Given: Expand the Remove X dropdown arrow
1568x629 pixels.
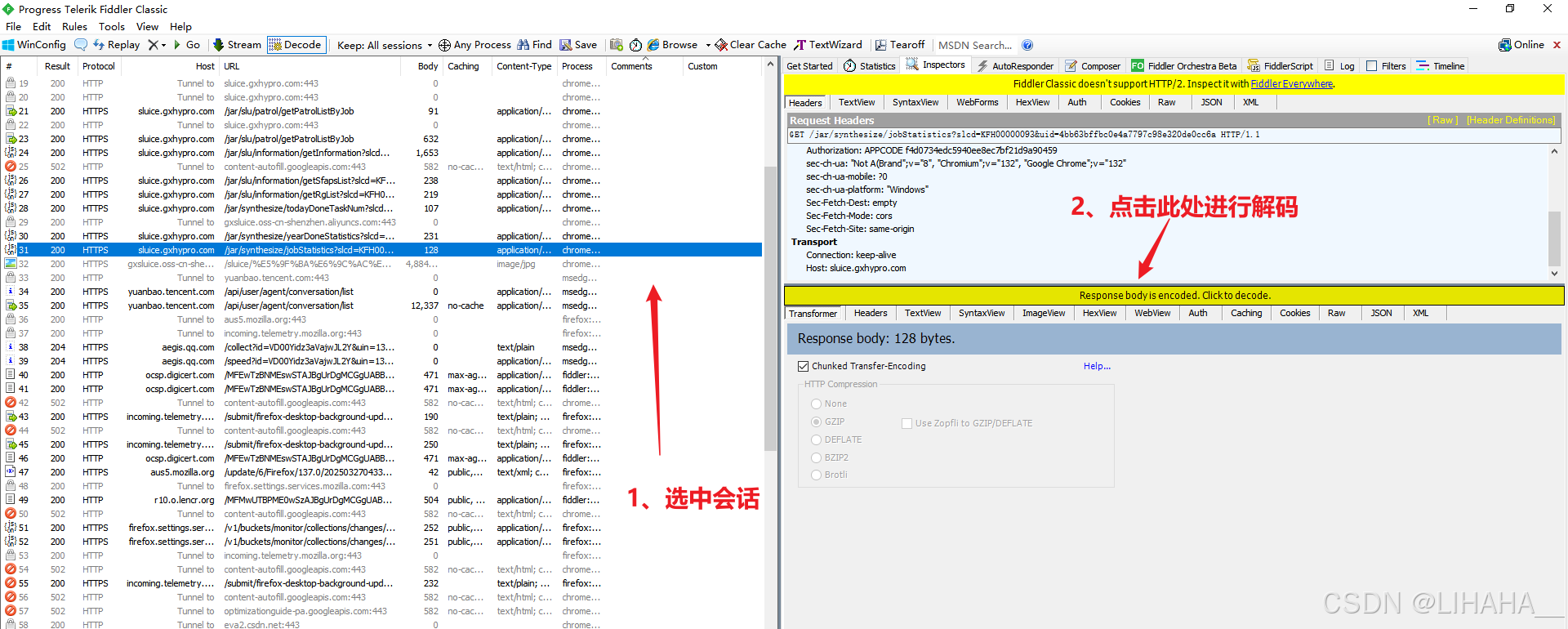Looking at the screenshot, I should coord(163,45).
